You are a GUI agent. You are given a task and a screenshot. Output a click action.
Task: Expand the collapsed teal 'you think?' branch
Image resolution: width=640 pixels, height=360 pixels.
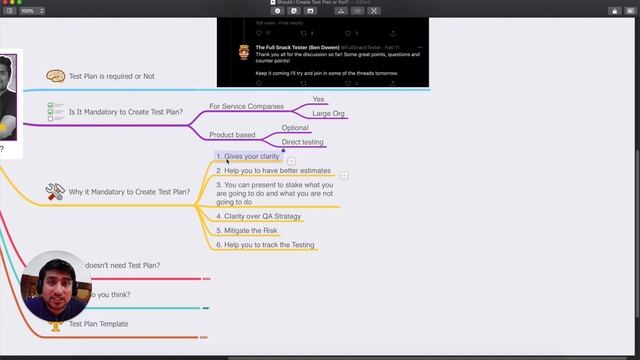click(x=206, y=308)
